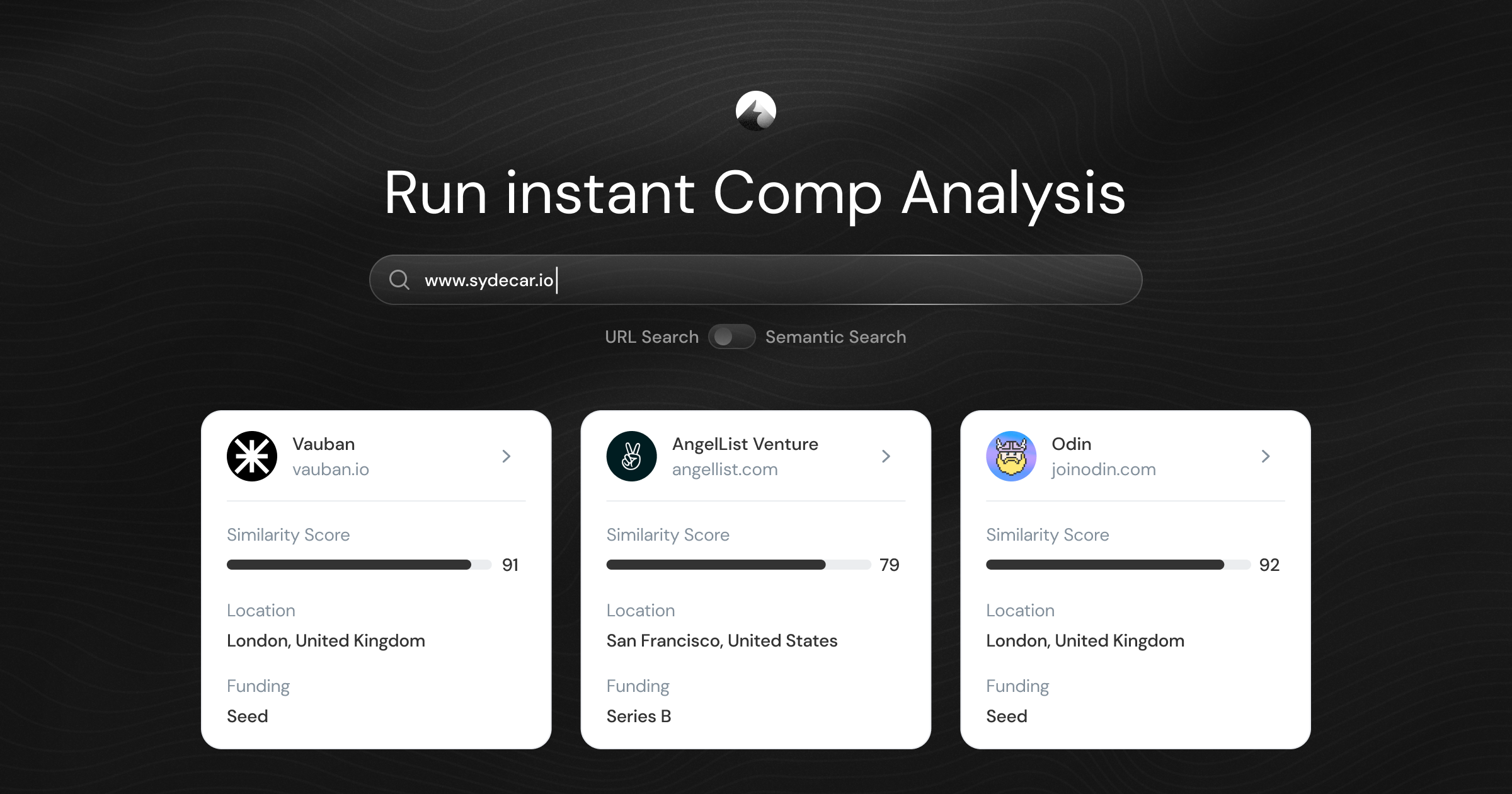Select the Vauban asterisk logo

(x=251, y=456)
